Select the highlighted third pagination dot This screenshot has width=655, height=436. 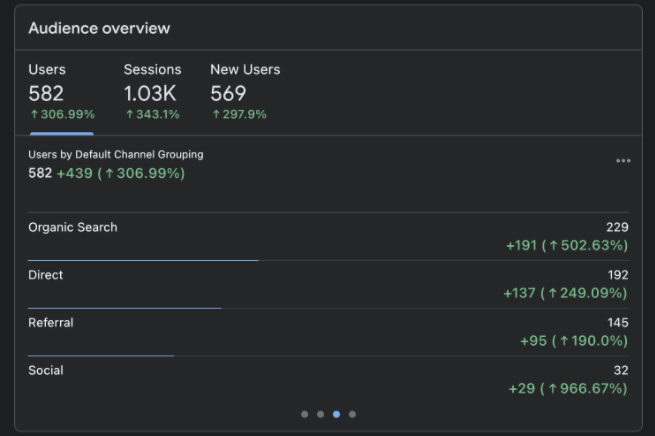coord(336,414)
